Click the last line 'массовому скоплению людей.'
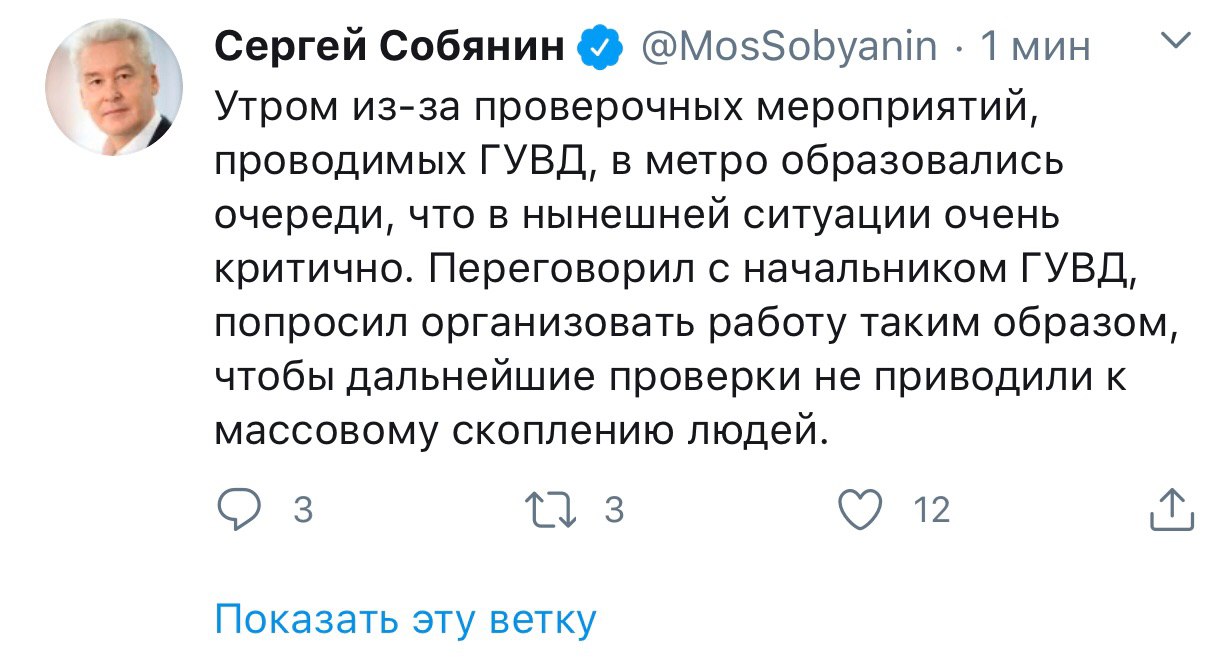Image resolution: width=1218 pixels, height=659 pixels. (523, 429)
